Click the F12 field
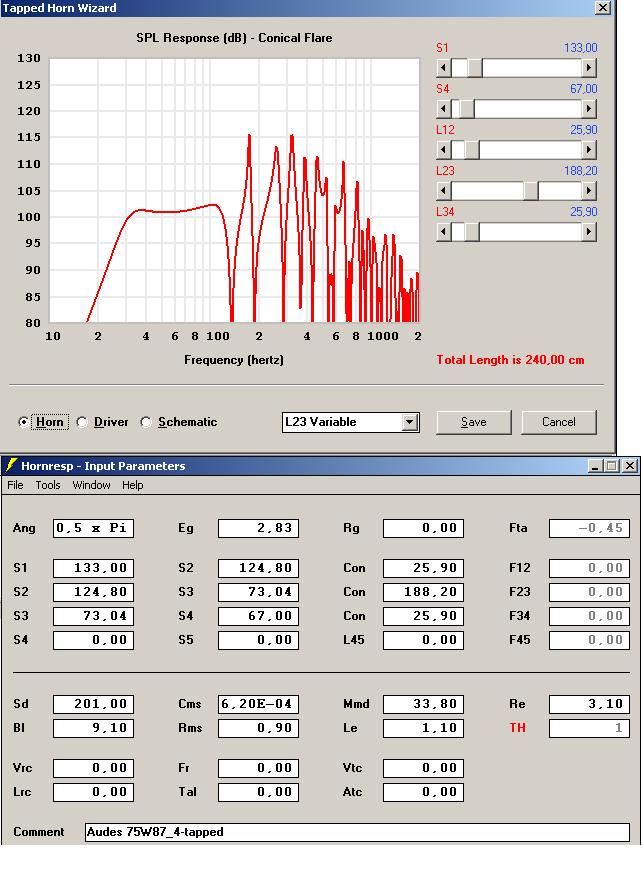The height and width of the screenshot is (893, 642). [589, 568]
